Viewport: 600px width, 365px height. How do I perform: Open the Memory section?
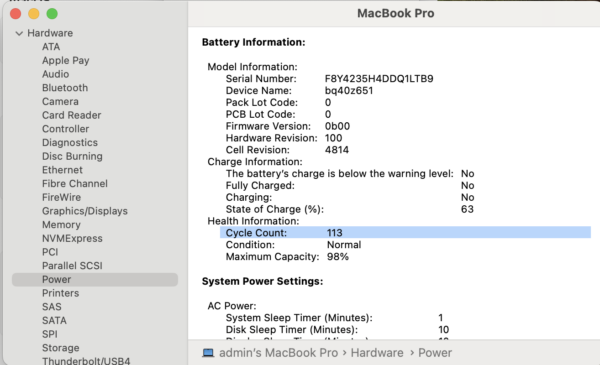point(61,225)
